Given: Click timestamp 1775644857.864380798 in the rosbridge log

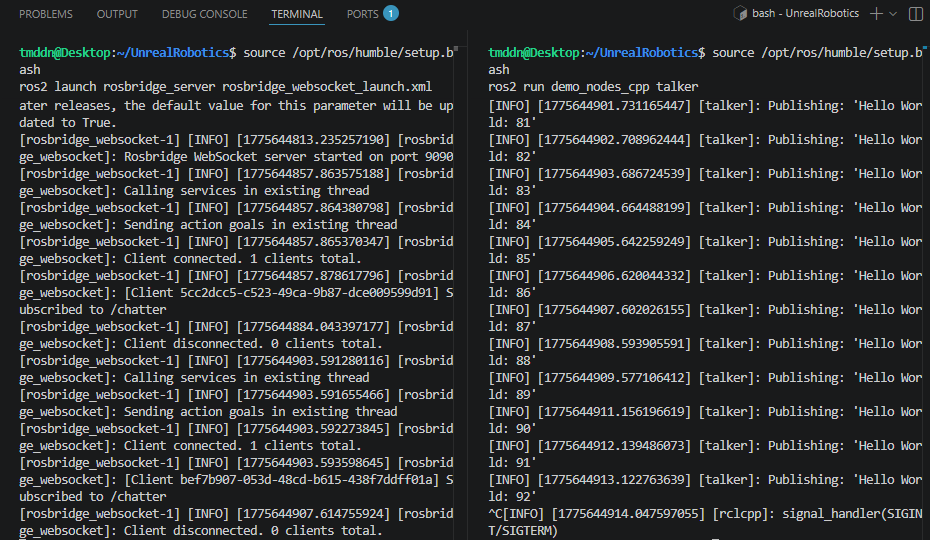Looking at the screenshot, I should click(313, 208).
